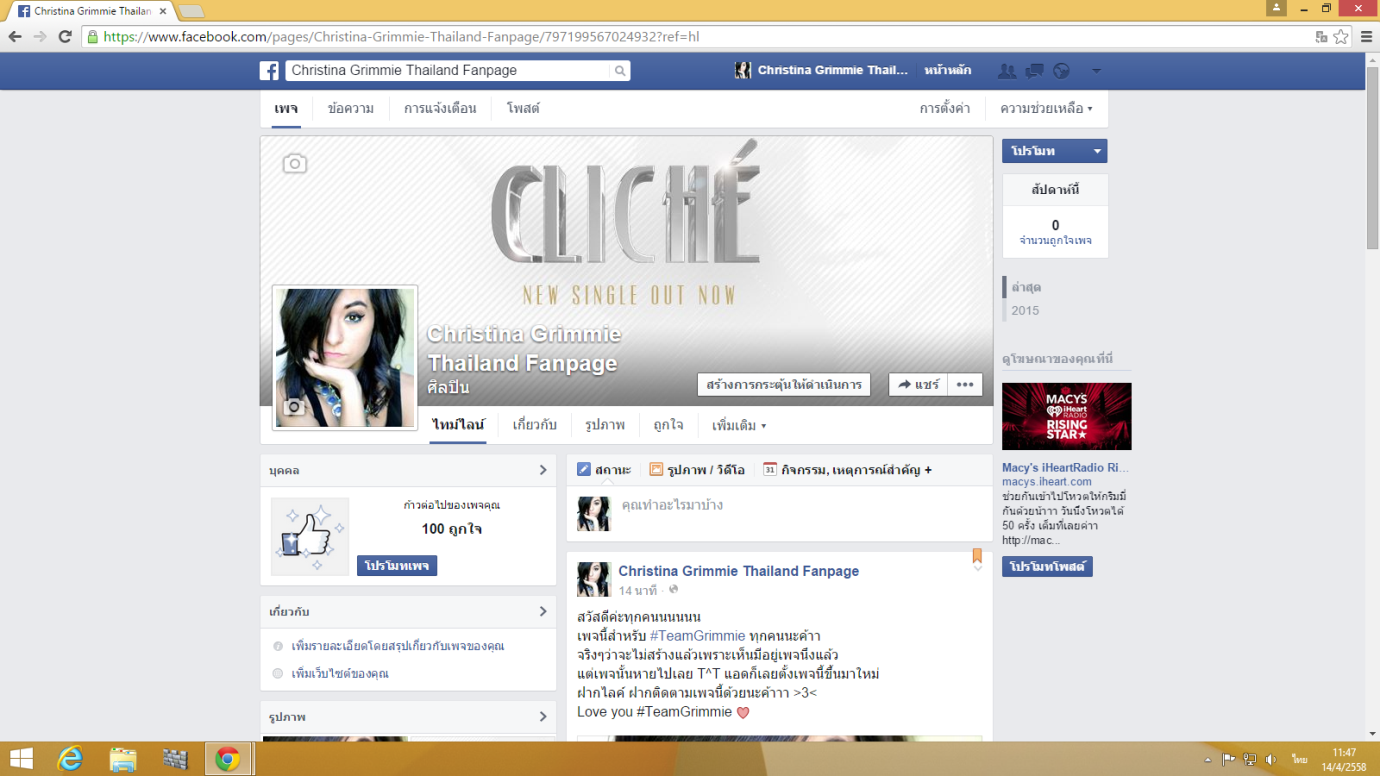Click the 14 นาที post timestamp
1380x776 pixels.
638,591
